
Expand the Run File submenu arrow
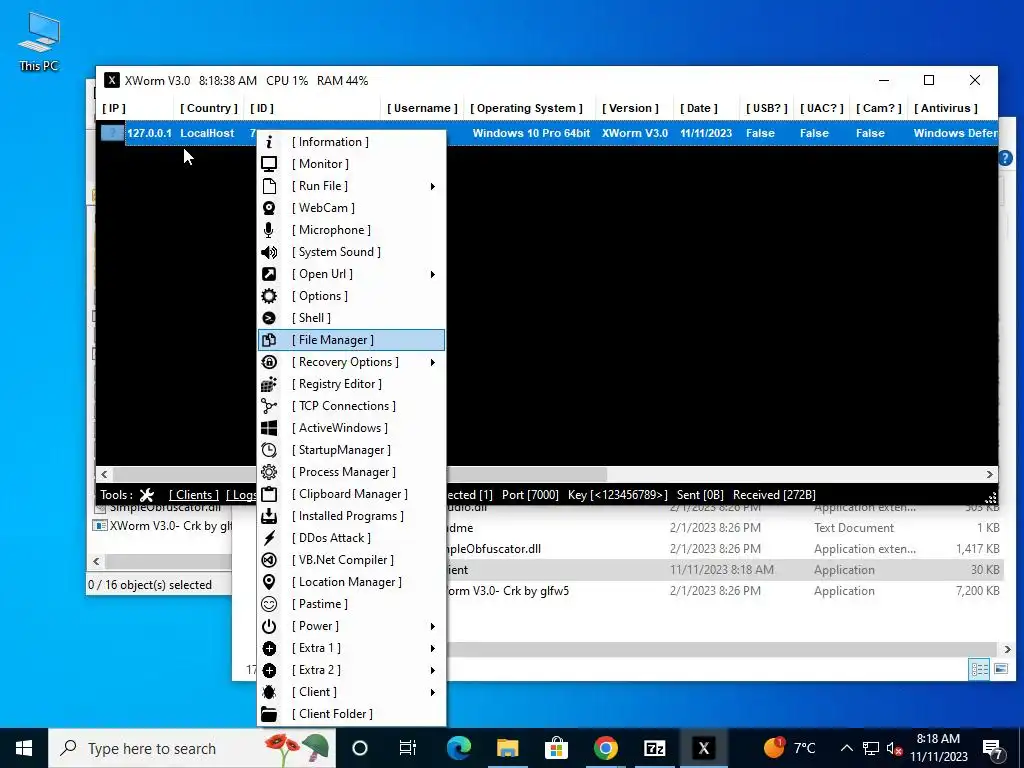click(432, 186)
